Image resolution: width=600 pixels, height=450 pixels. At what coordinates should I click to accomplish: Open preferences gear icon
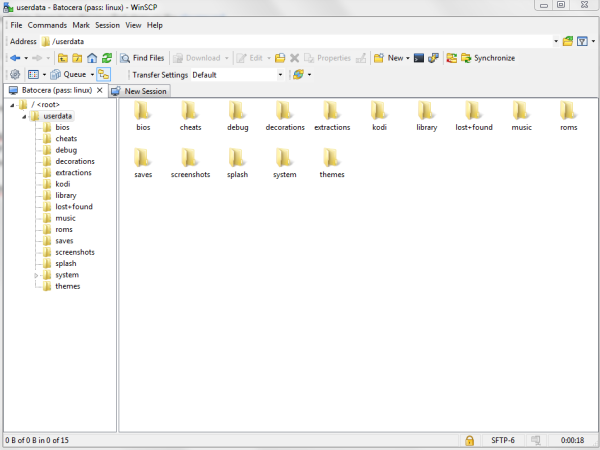click(15, 75)
